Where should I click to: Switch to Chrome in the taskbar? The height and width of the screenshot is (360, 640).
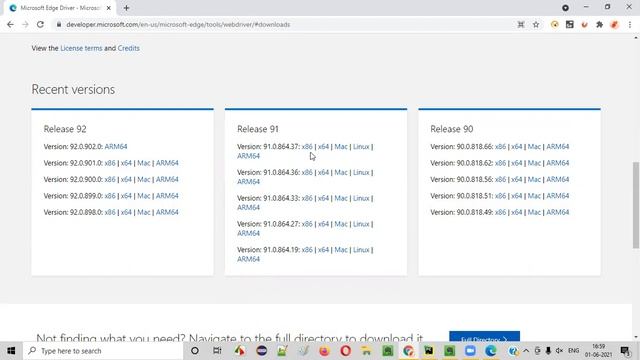(408, 351)
